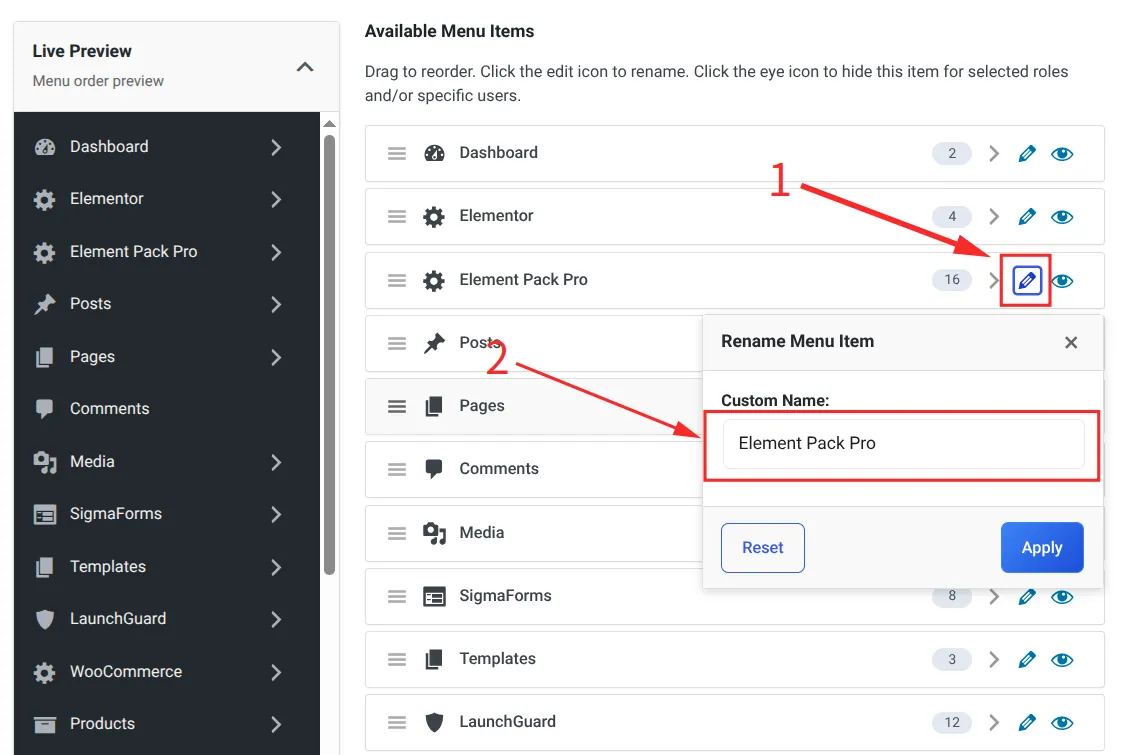Click the Apply button in rename dialog
This screenshot has height=755, width=1135.
1042,548
